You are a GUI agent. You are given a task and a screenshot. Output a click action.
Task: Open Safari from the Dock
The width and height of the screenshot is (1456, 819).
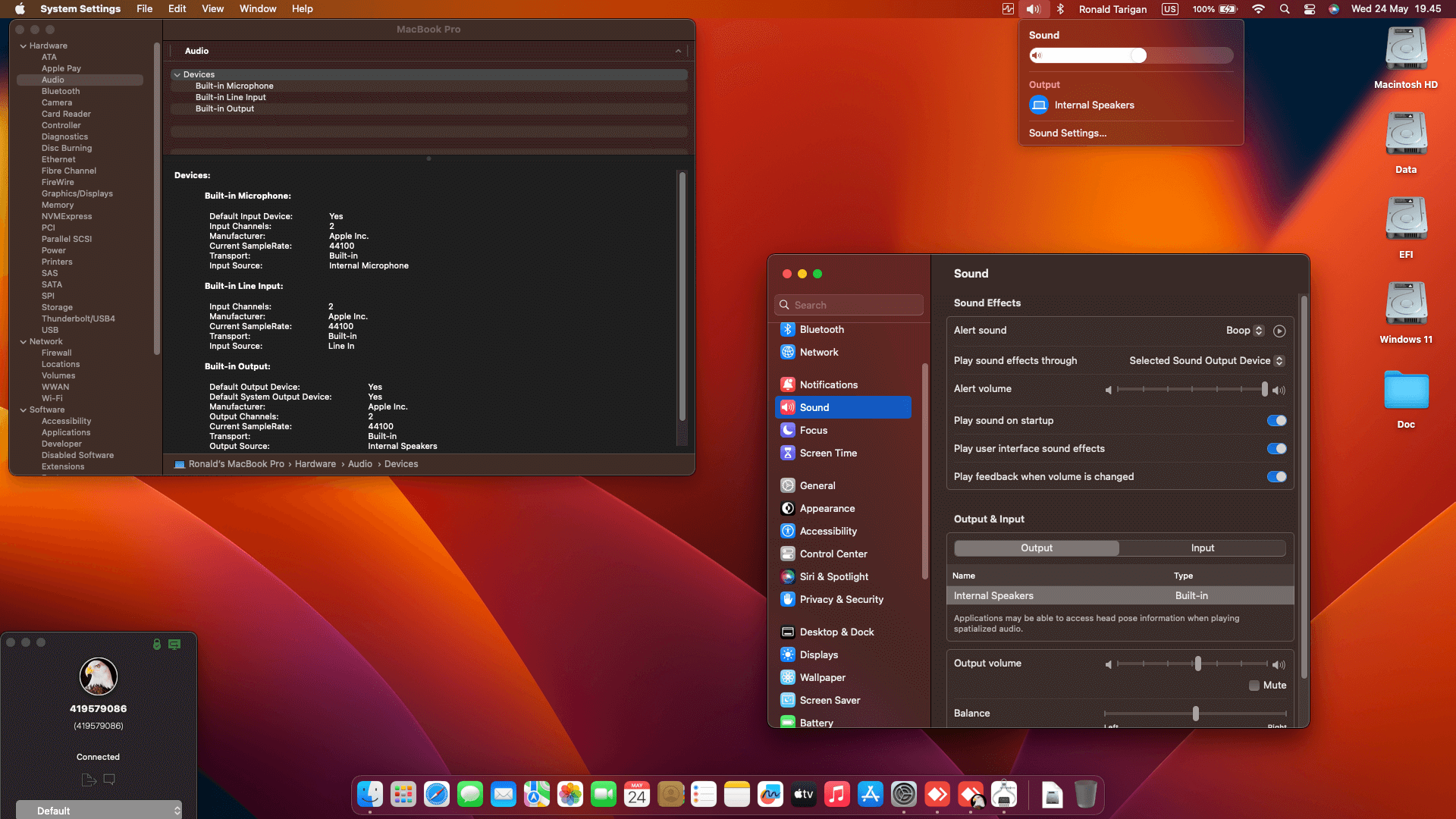click(x=437, y=794)
